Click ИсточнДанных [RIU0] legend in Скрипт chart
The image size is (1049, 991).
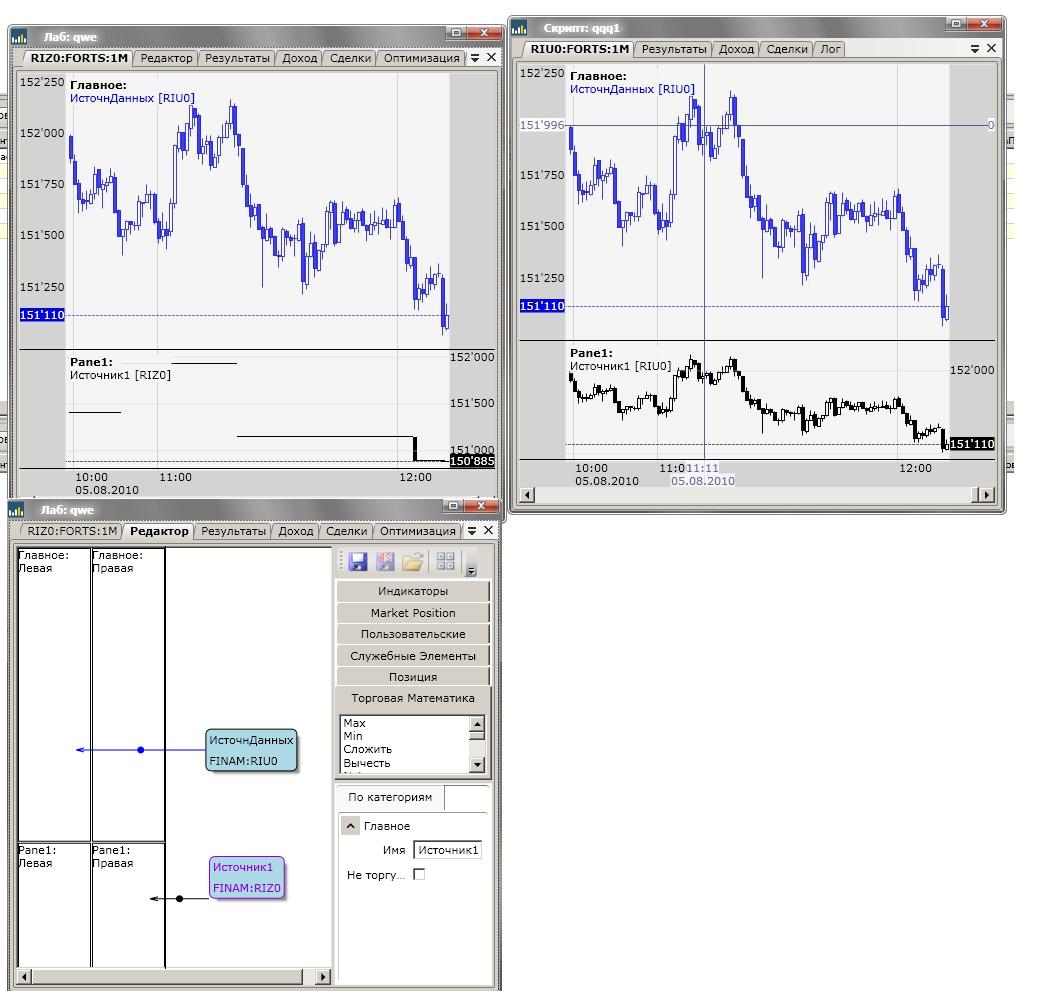click(632, 89)
